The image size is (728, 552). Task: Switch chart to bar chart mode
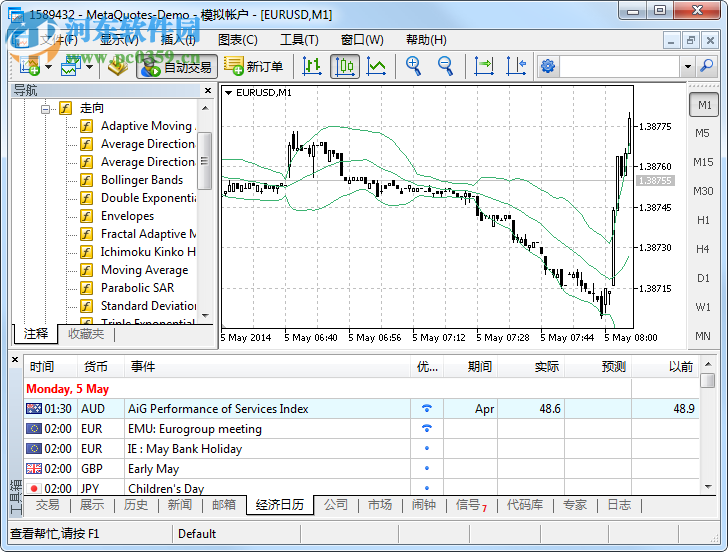point(312,66)
